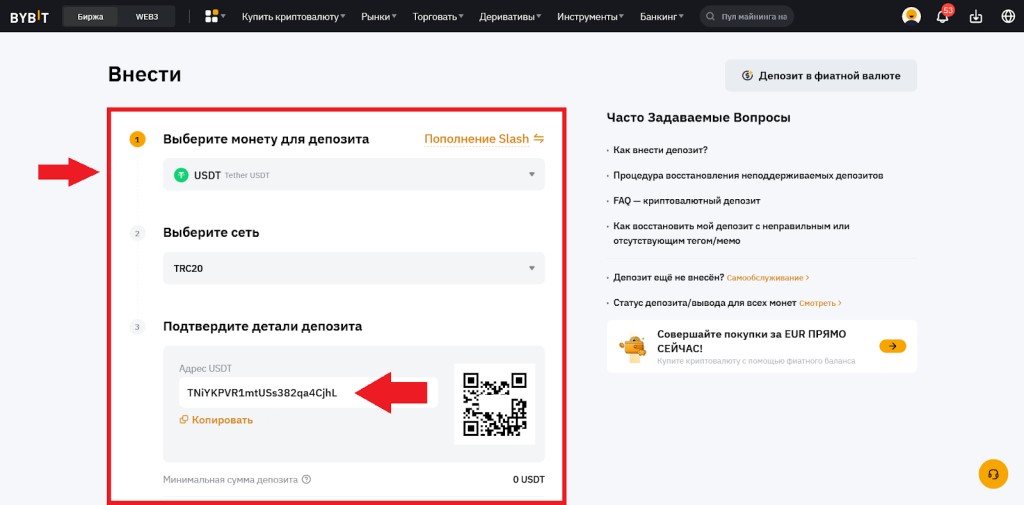Click the BYBIT logo

(x=29, y=17)
